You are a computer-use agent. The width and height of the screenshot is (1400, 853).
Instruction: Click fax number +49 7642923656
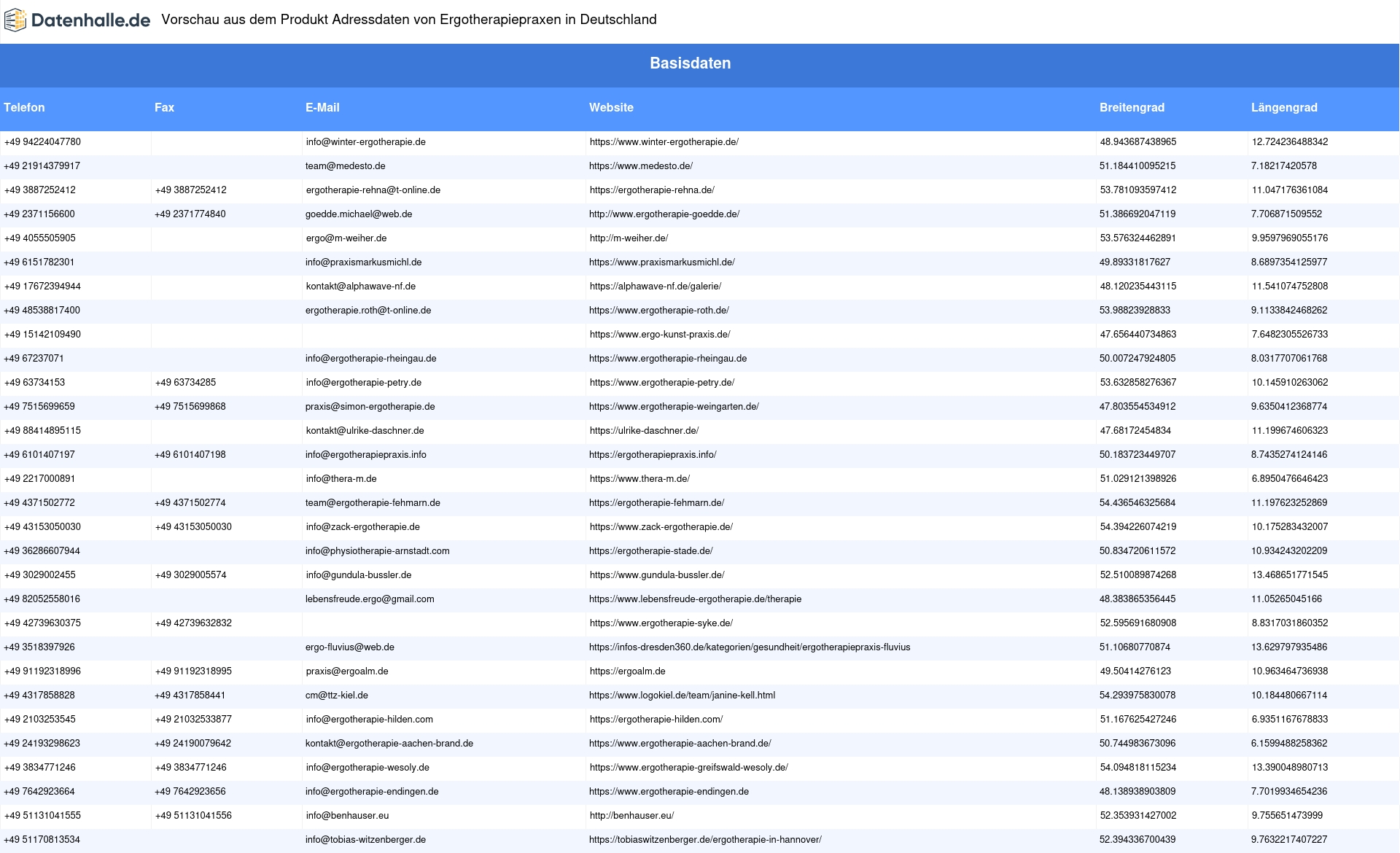tap(190, 792)
